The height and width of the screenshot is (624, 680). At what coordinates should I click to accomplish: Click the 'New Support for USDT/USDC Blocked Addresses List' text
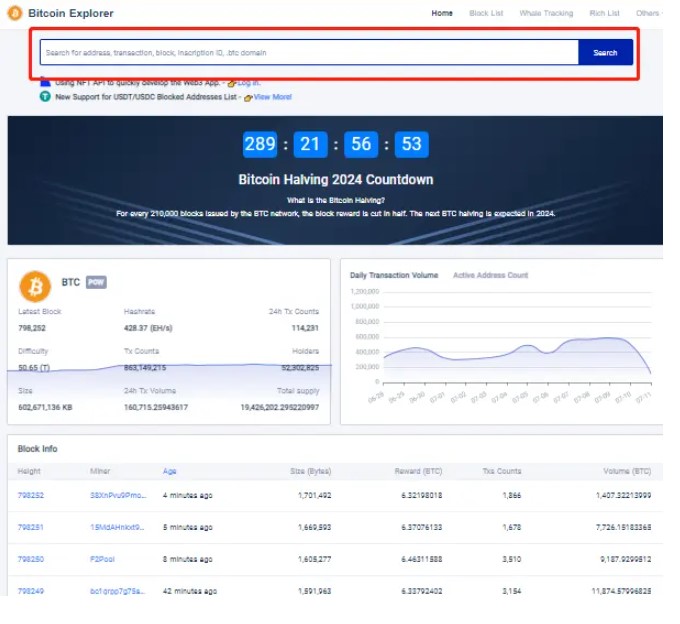point(148,97)
